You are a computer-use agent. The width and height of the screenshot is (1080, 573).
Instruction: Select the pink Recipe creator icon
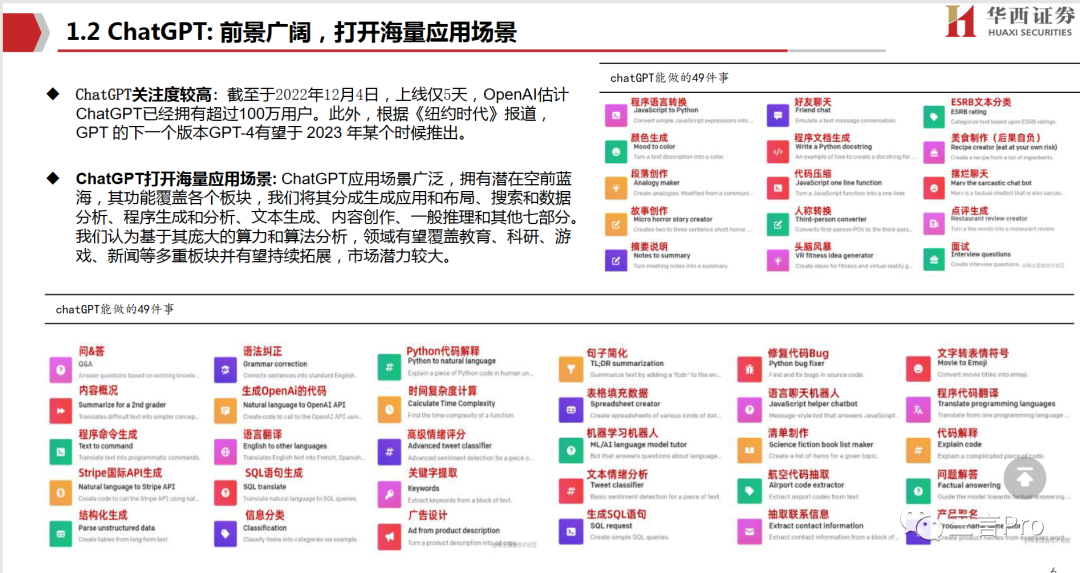tap(934, 152)
